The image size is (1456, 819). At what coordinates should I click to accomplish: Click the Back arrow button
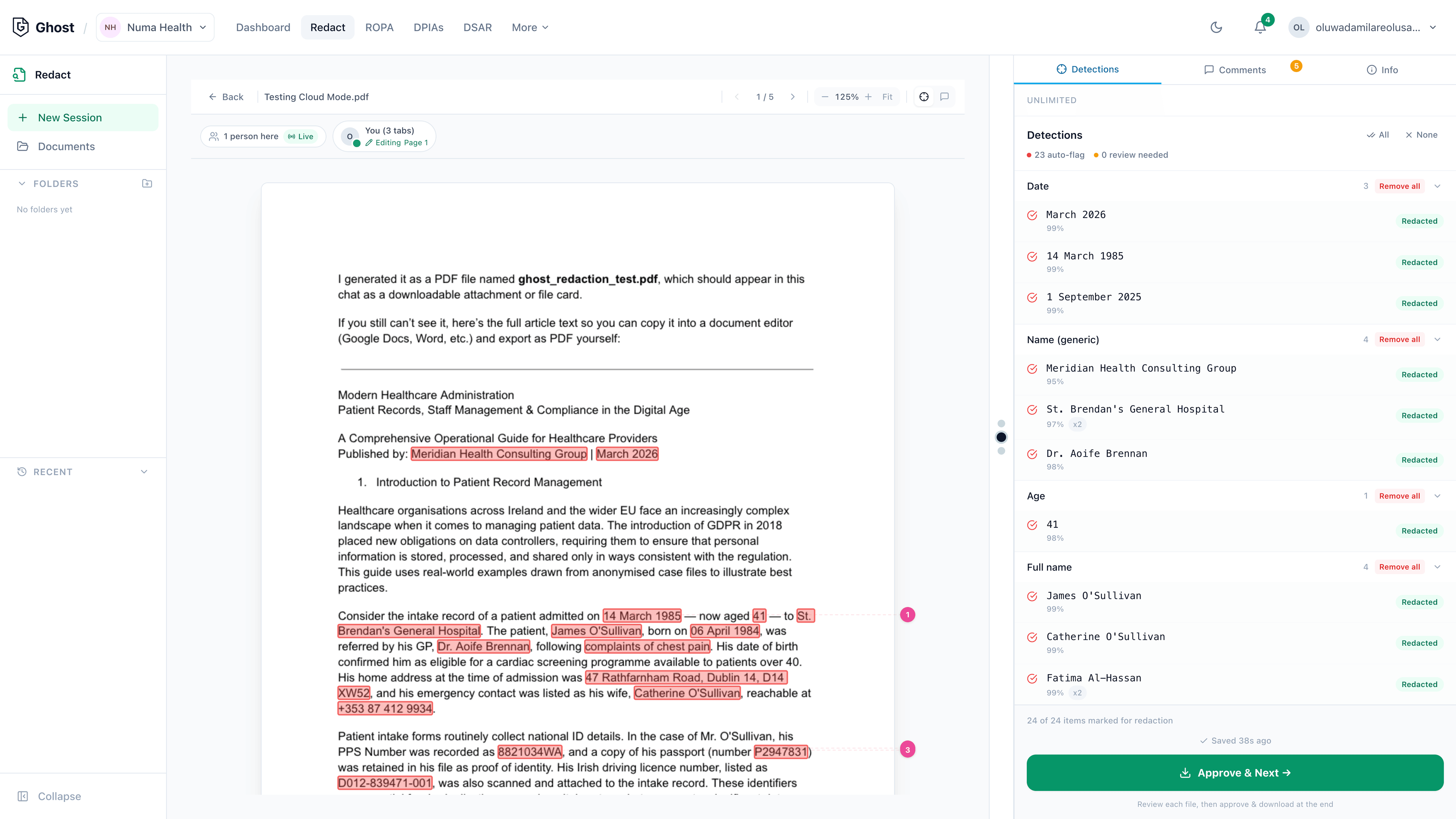coord(226,97)
